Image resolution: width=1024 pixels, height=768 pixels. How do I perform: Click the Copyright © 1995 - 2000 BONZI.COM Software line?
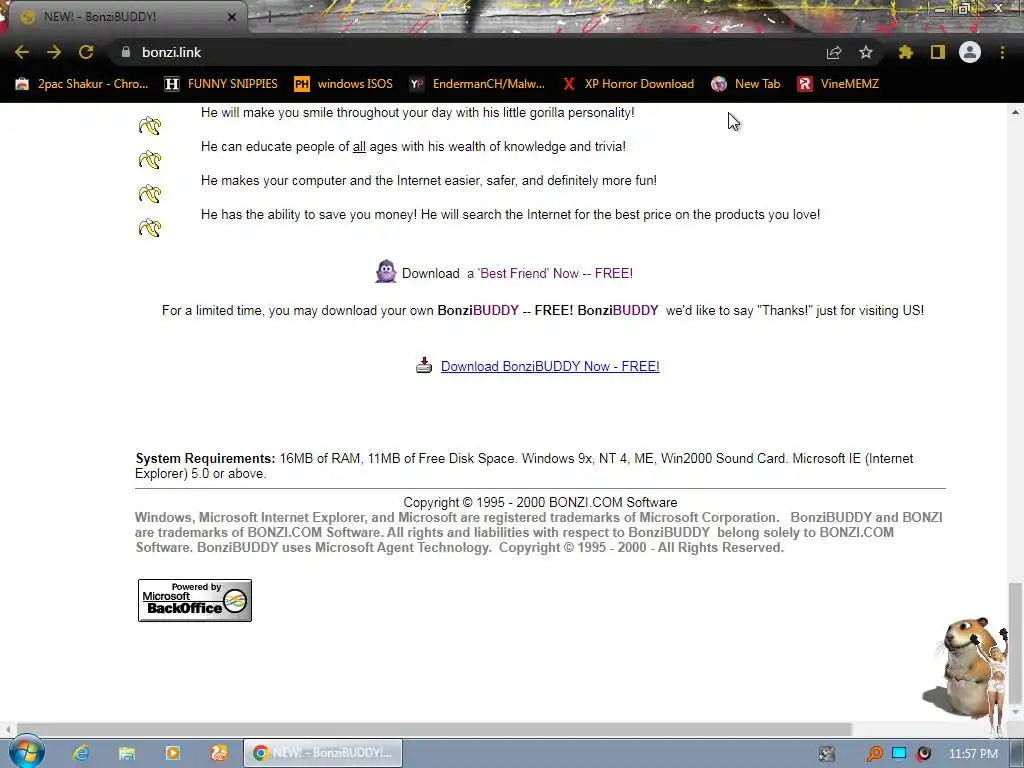pos(540,502)
